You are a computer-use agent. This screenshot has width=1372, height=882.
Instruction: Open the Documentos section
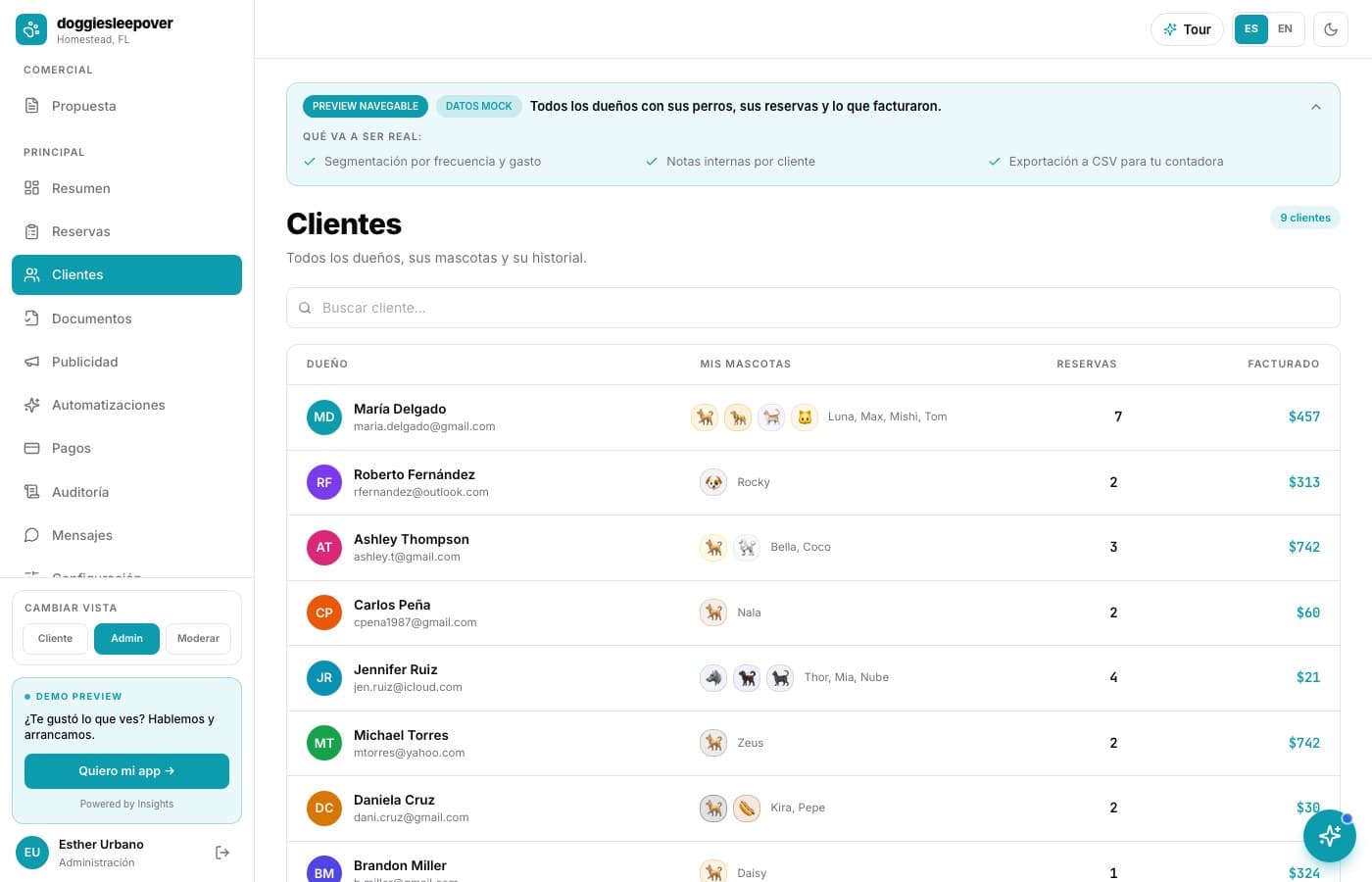tap(126, 318)
